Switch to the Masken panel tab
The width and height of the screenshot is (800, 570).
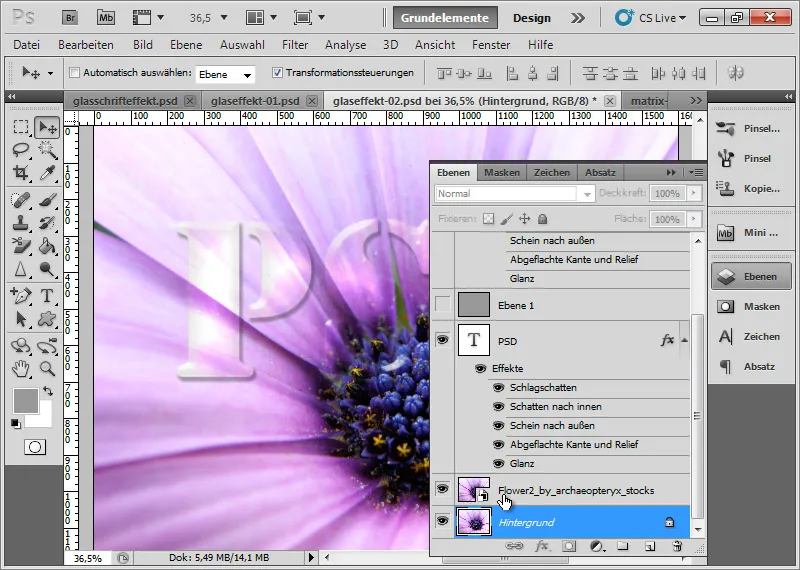coord(502,172)
